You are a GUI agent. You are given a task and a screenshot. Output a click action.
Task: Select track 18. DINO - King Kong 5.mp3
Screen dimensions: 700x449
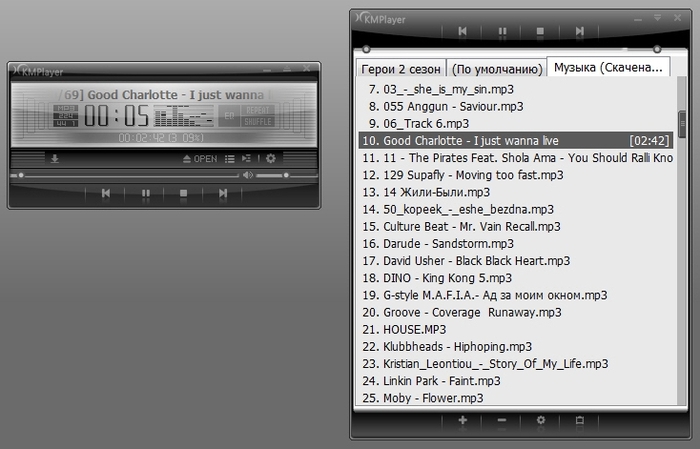(x=516, y=278)
